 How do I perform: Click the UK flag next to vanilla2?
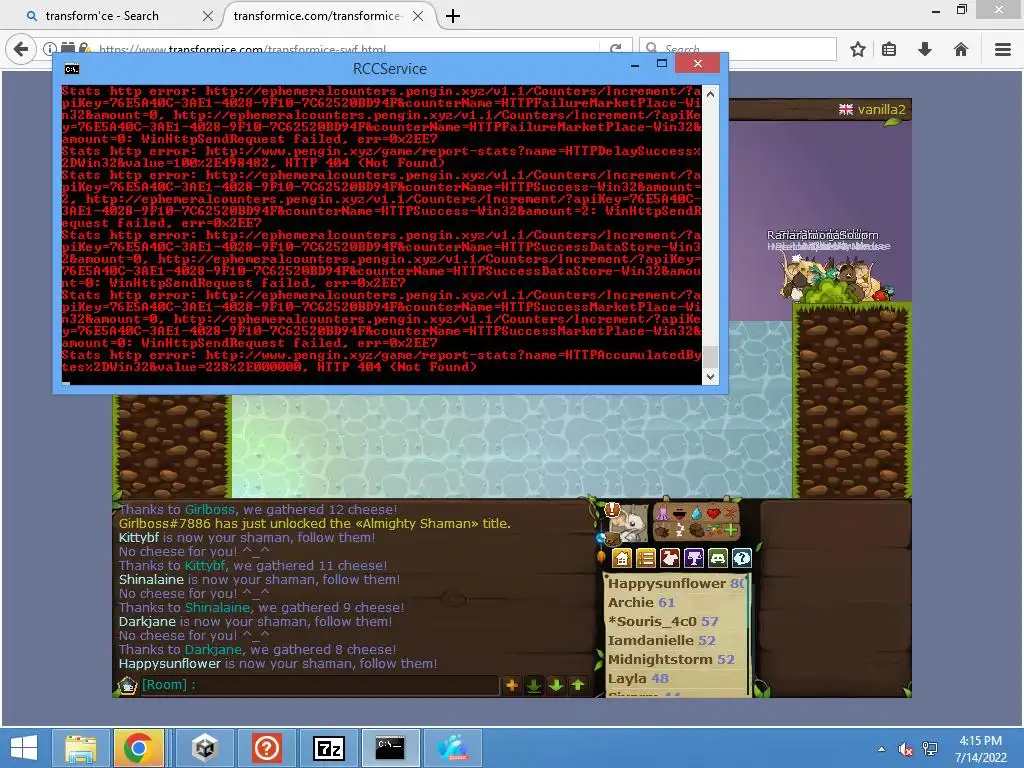(x=846, y=110)
